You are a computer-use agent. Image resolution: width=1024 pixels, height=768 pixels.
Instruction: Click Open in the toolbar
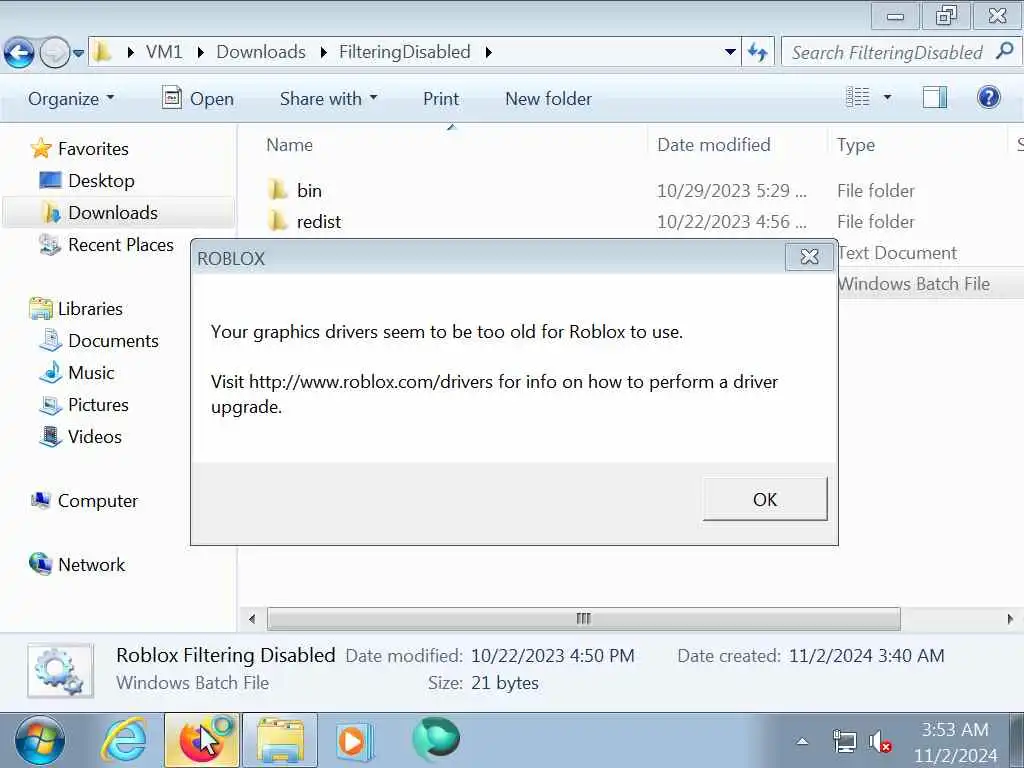coord(198,99)
